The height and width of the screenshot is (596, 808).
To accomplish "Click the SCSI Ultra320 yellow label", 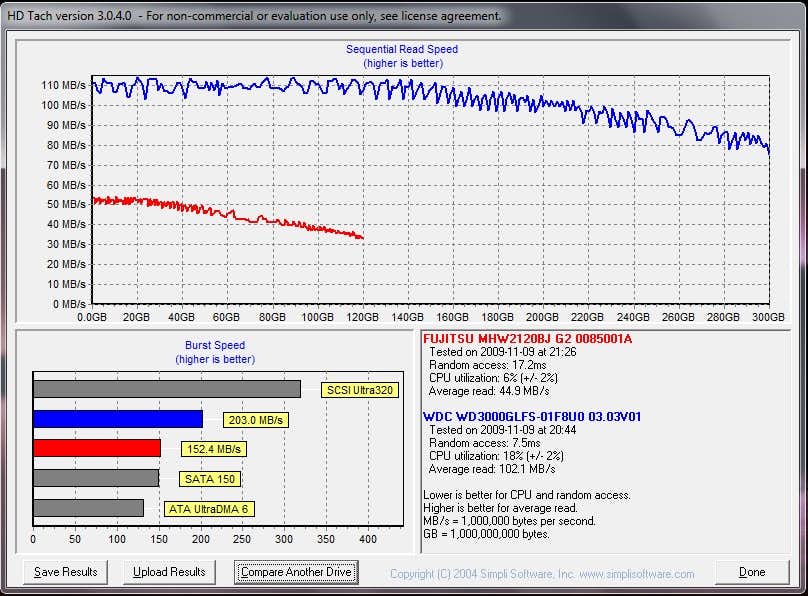I will coord(359,390).
